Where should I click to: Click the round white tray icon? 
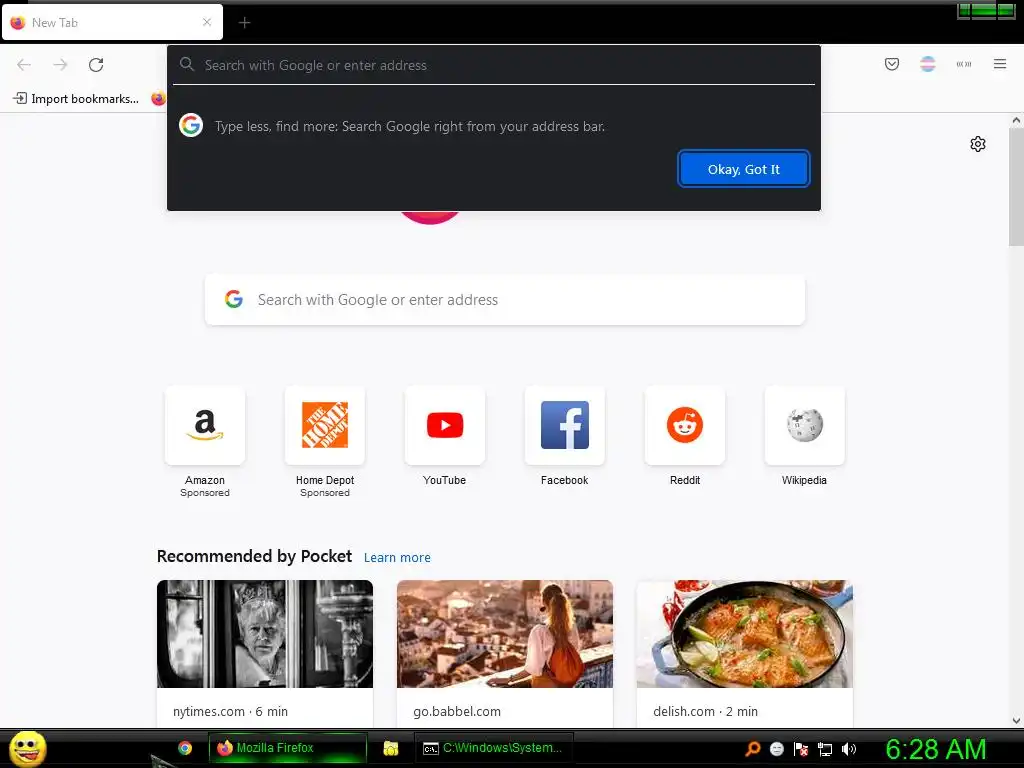tap(776, 749)
